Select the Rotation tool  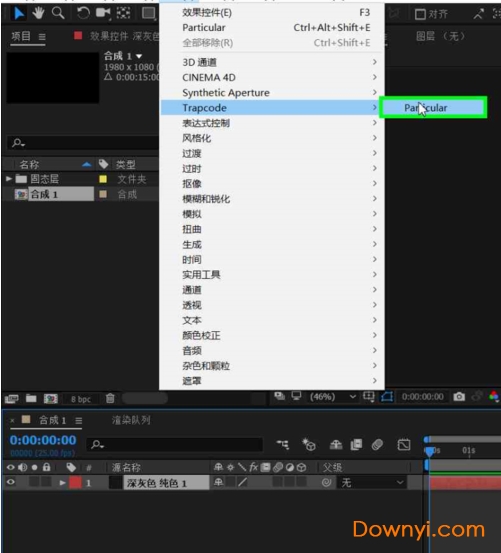pos(83,13)
